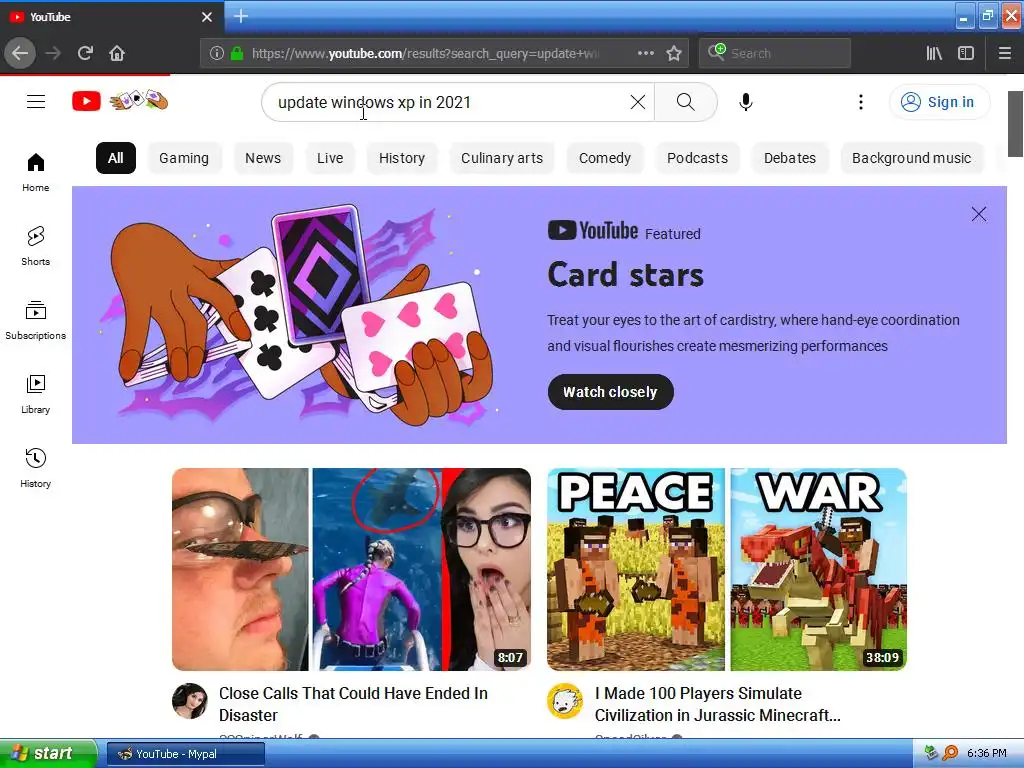Bookmark this page with the star icon
1024x768 pixels.
674,53
